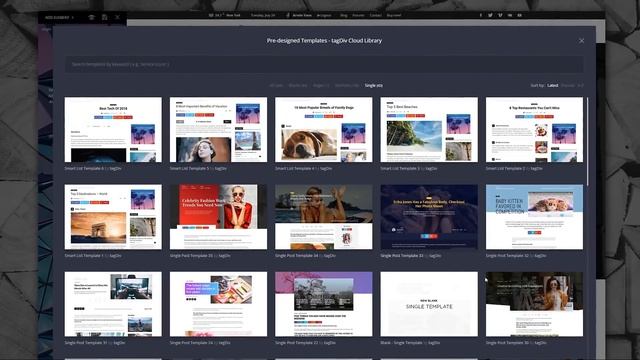This screenshot has height=360, width=640.
Task: Click the template list vertical scrollbar
Action: (x=587, y=141)
